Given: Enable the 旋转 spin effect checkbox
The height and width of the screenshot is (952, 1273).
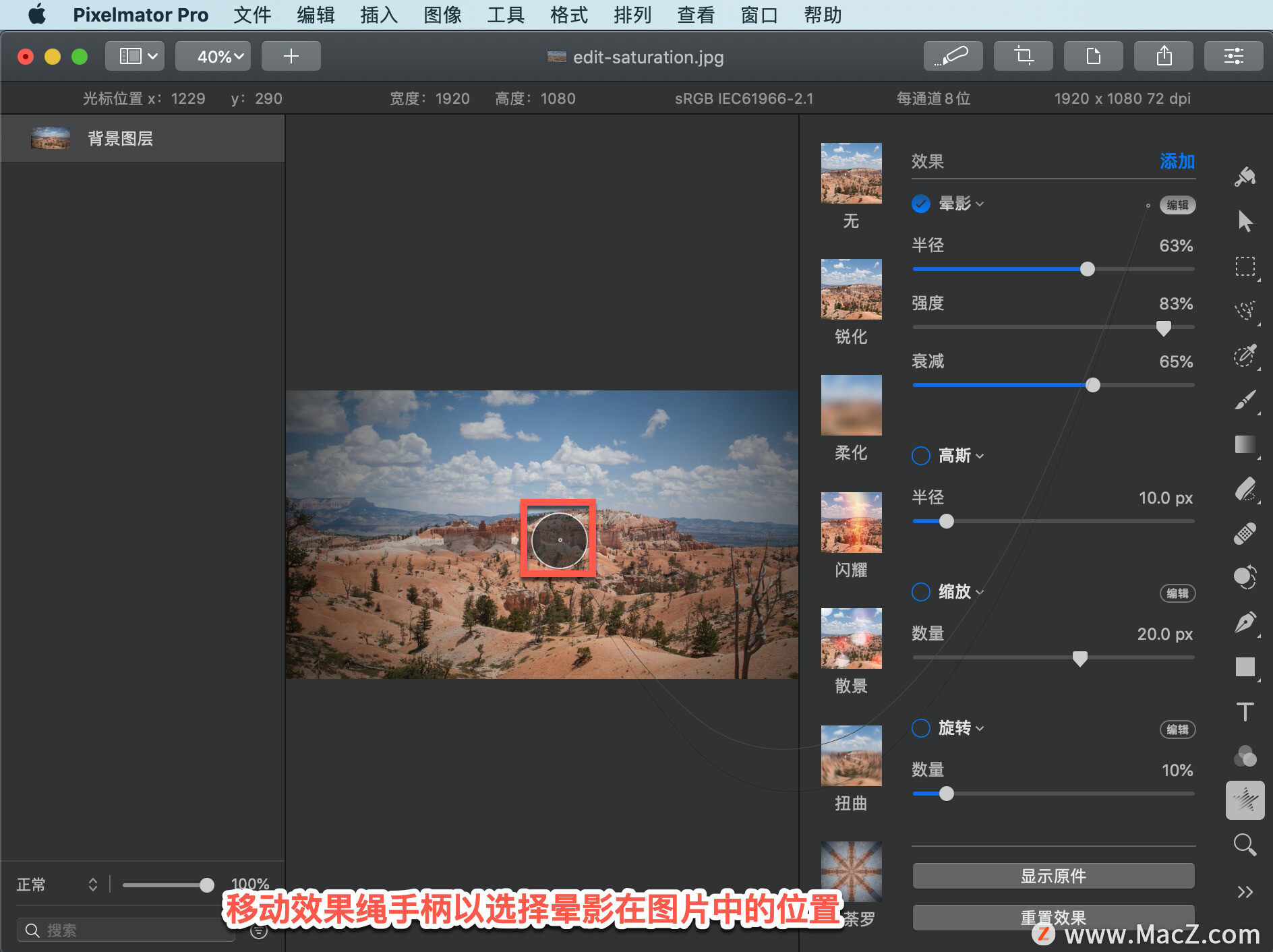Looking at the screenshot, I should tap(920, 728).
